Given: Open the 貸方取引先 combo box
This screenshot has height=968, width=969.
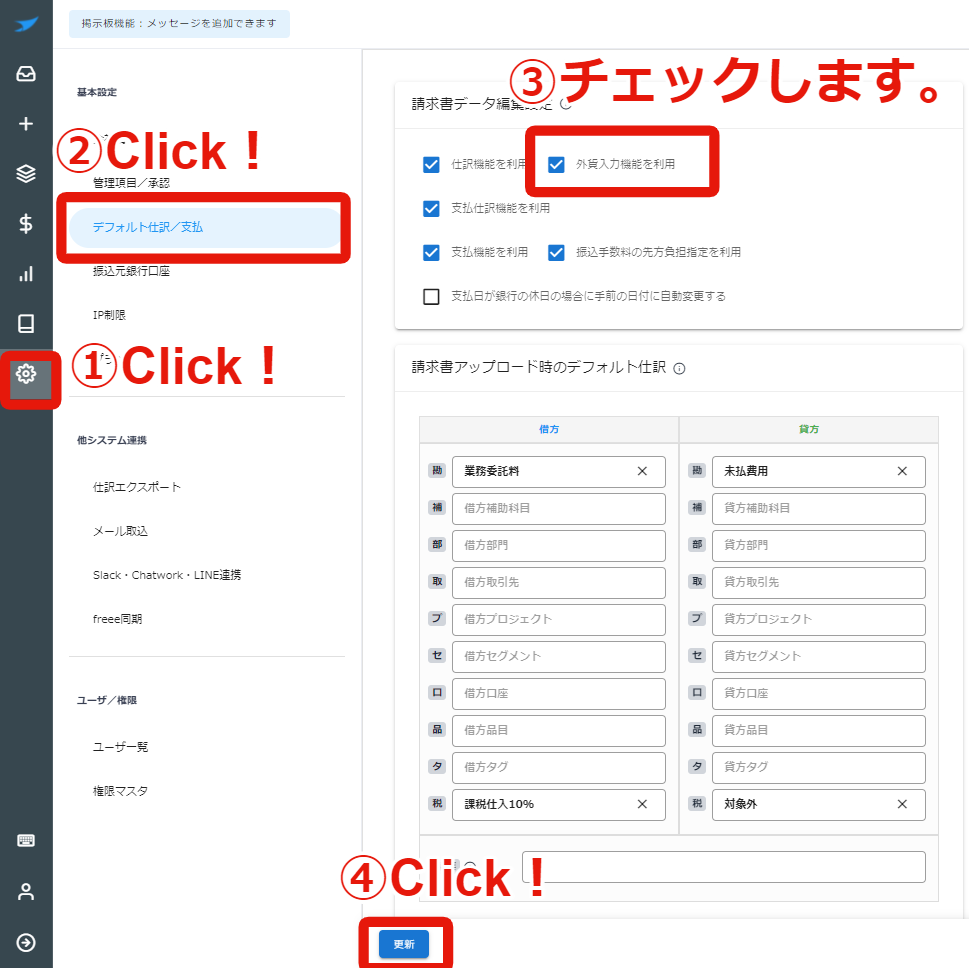Looking at the screenshot, I should [x=819, y=582].
